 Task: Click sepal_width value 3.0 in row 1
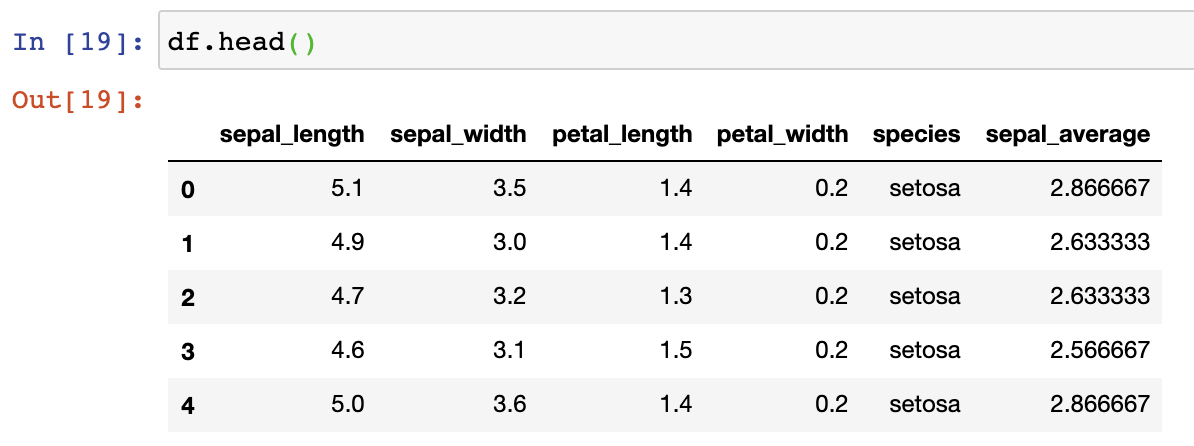coord(508,242)
